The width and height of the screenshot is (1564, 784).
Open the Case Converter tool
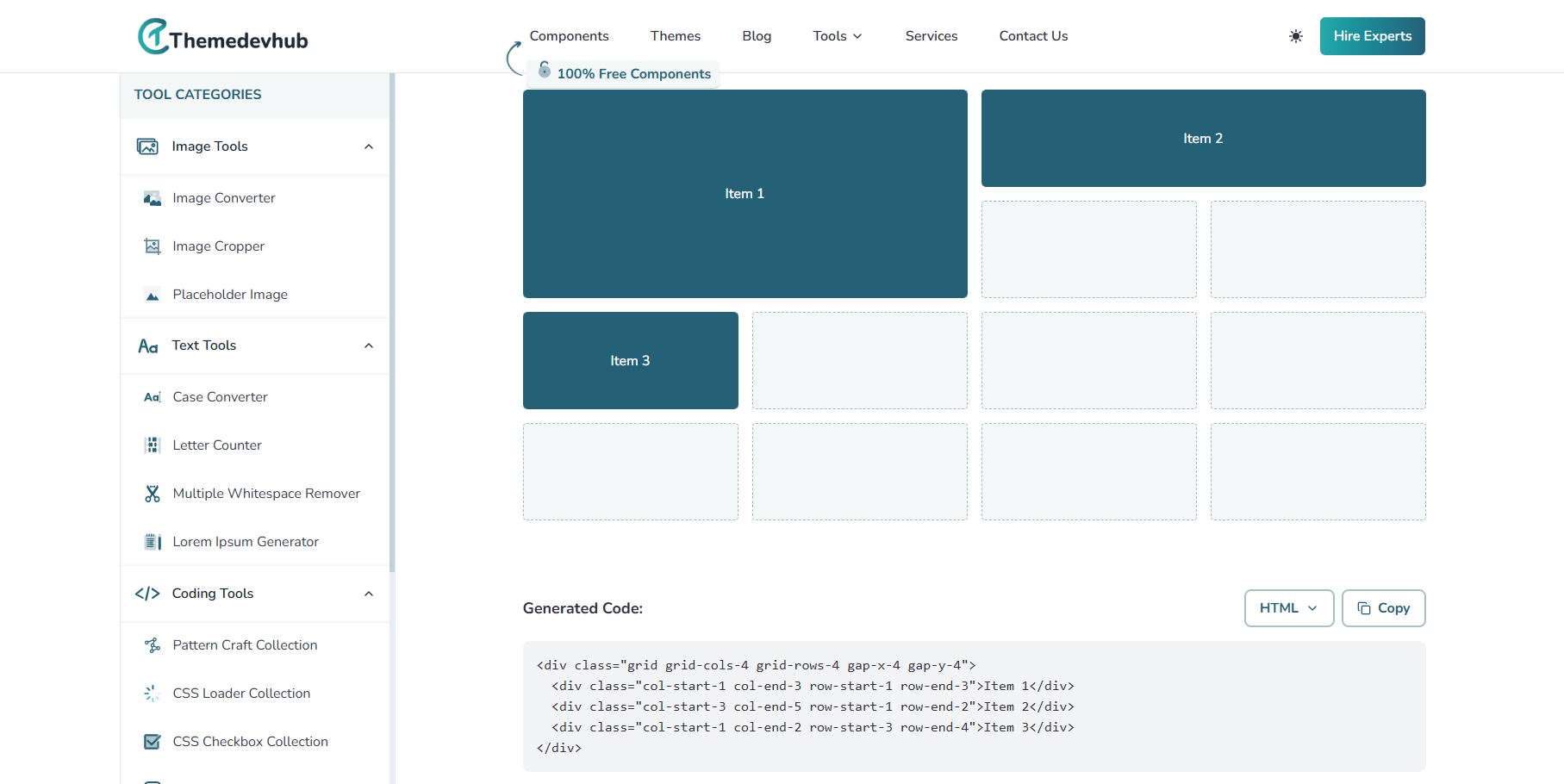tap(221, 397)
